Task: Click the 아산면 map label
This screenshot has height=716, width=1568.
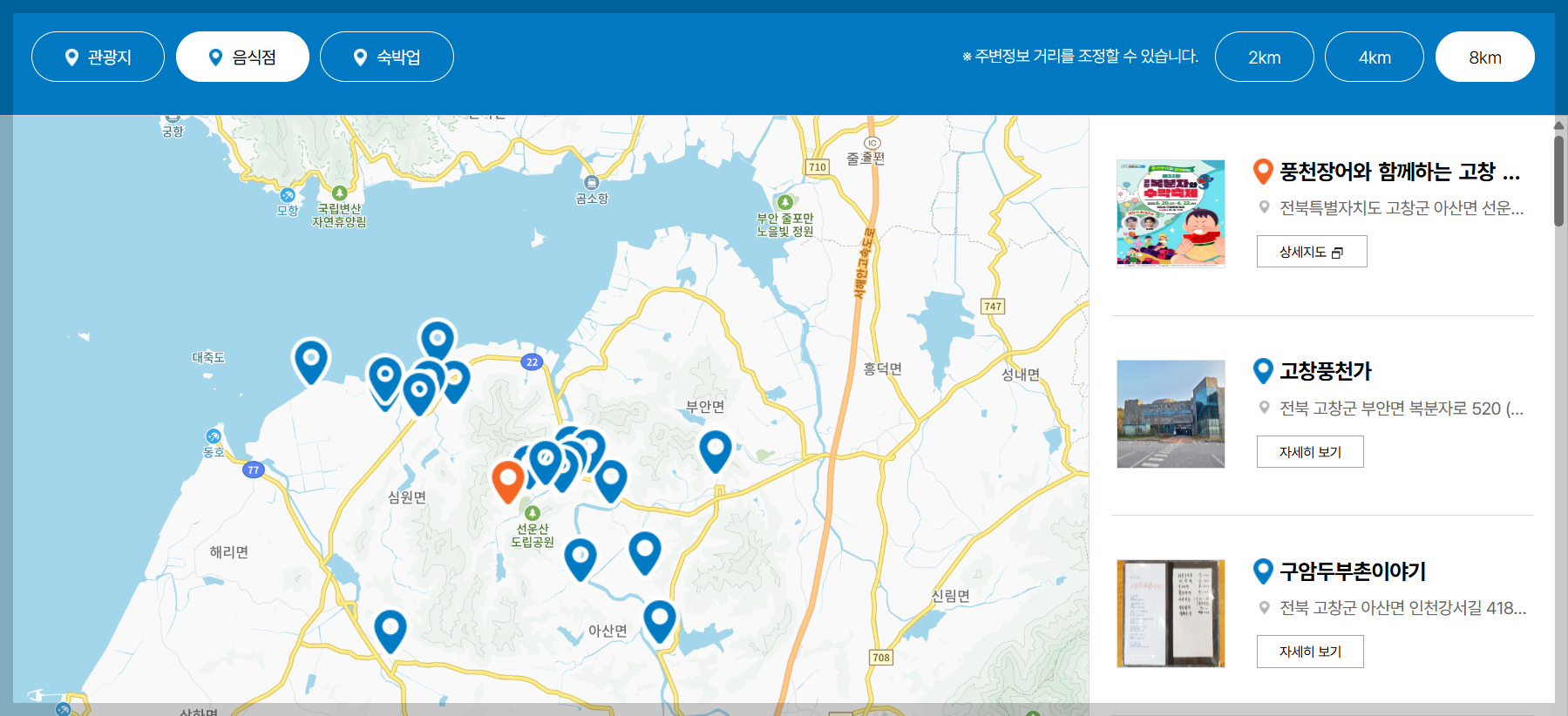Action: point(608,631)
